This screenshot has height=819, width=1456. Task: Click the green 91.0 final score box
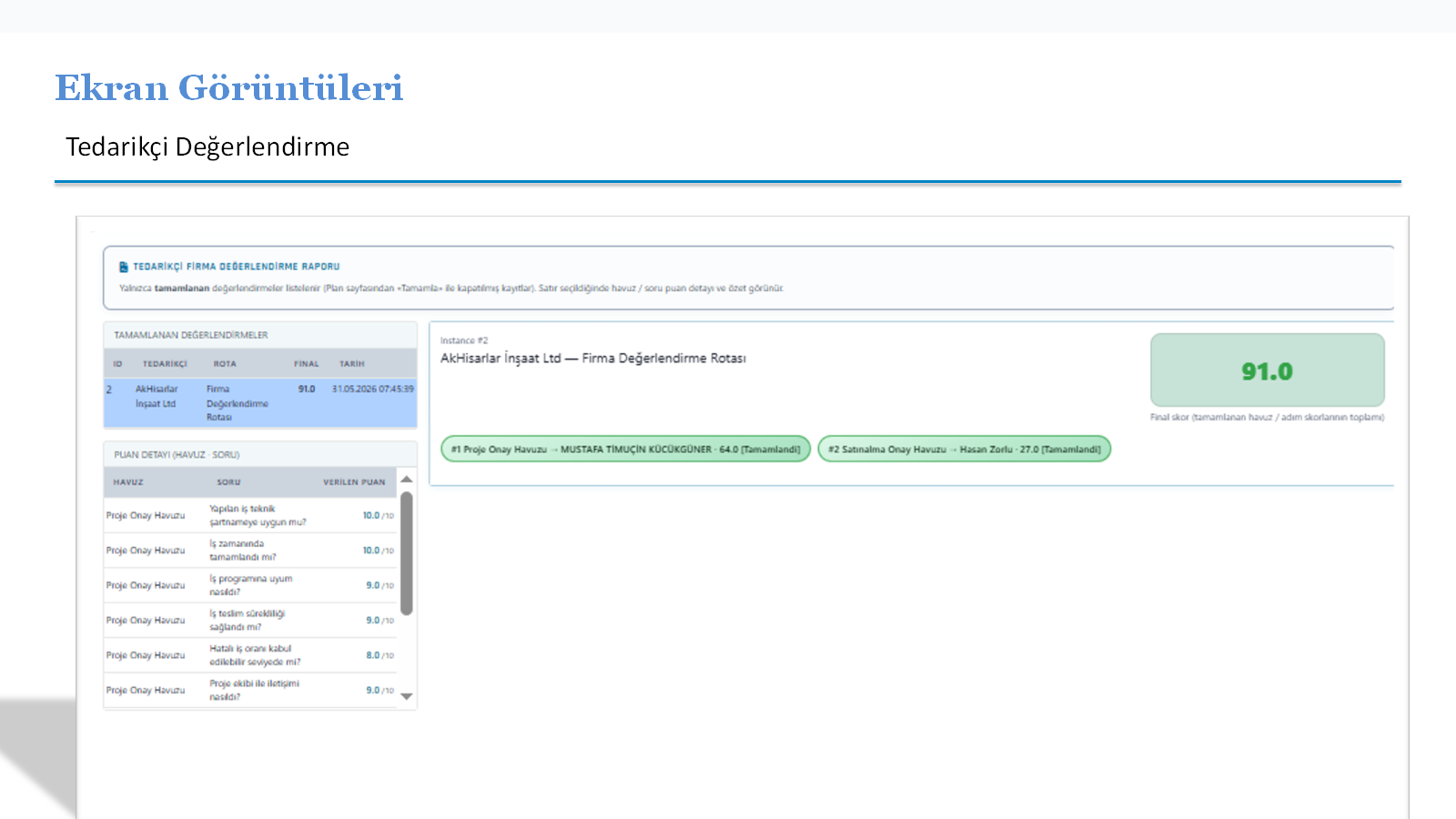[1268, 370]
